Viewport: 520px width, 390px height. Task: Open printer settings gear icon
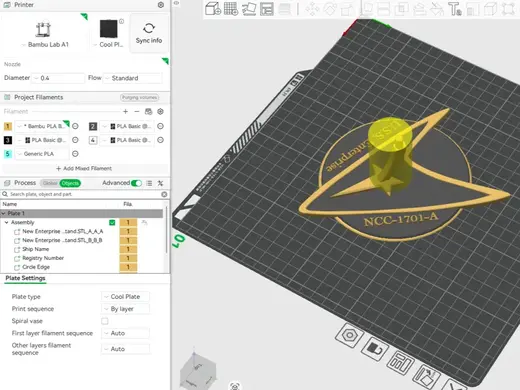161,5
